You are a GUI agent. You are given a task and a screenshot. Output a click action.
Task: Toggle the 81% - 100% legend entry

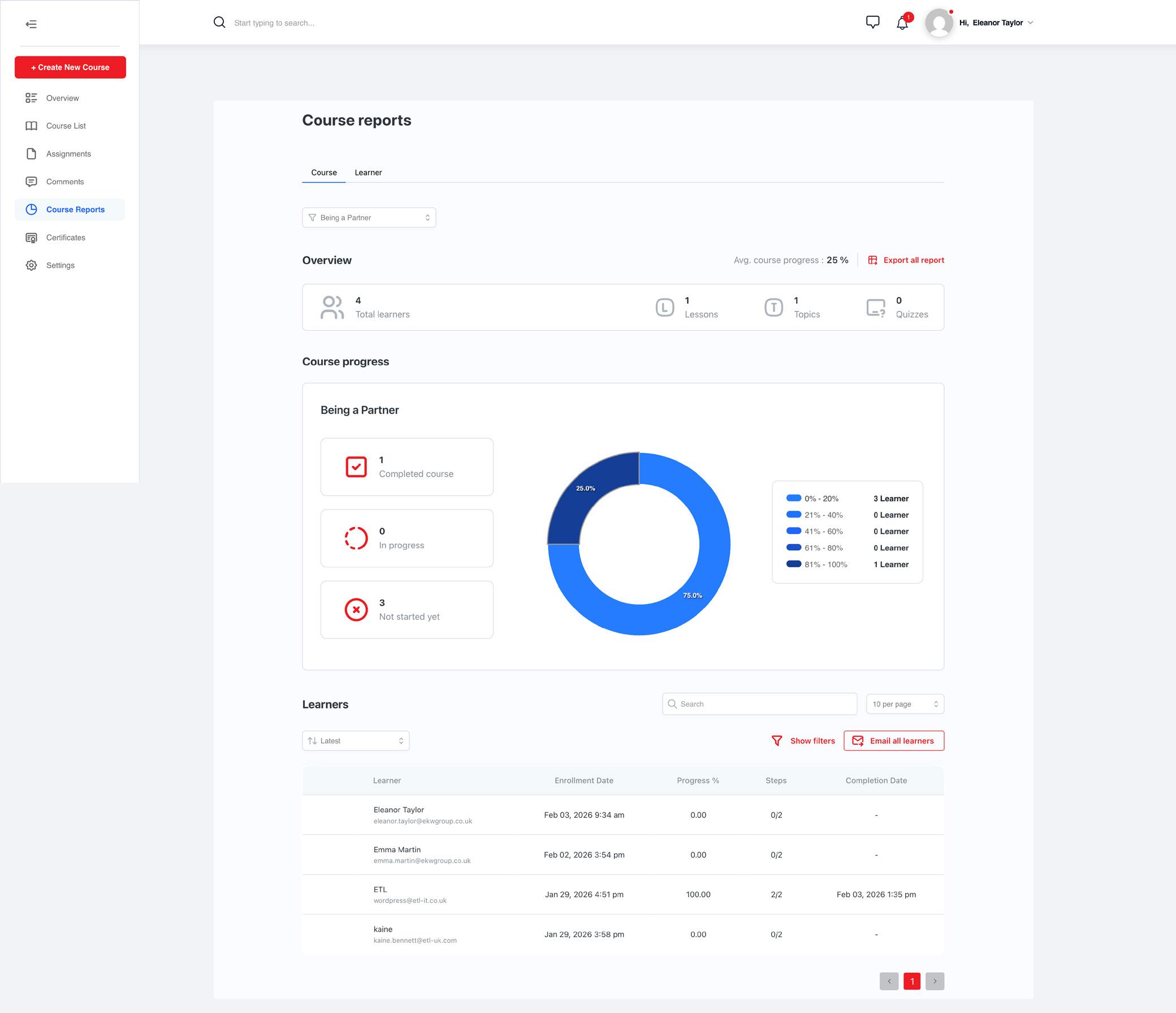click(825, 564)
